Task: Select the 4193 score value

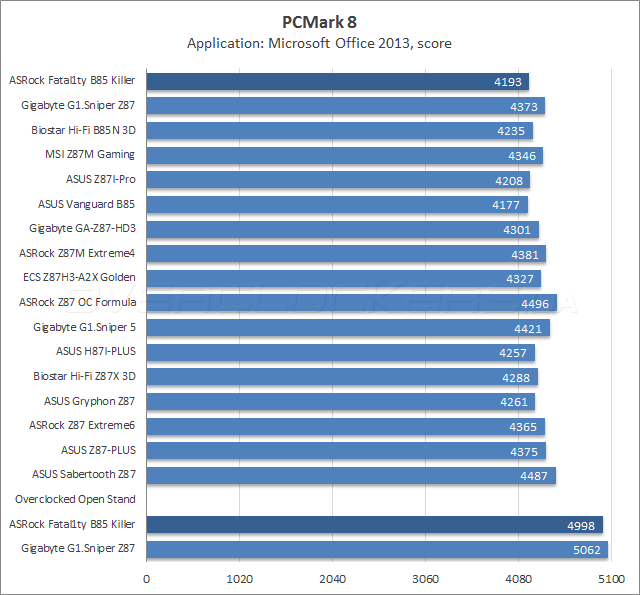Action: point(508,82)
